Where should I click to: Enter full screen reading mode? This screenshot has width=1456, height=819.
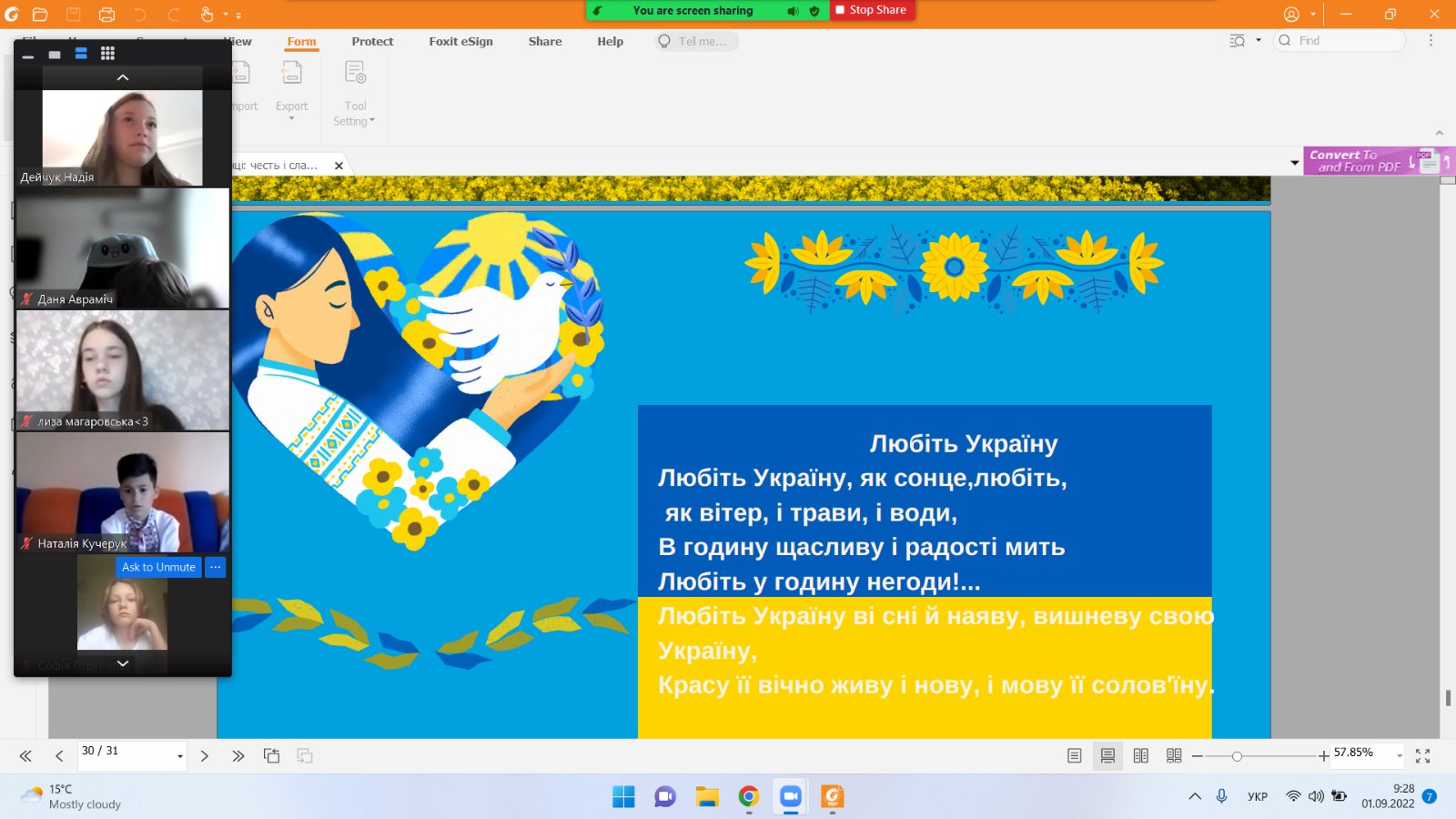pos(1423,756)
